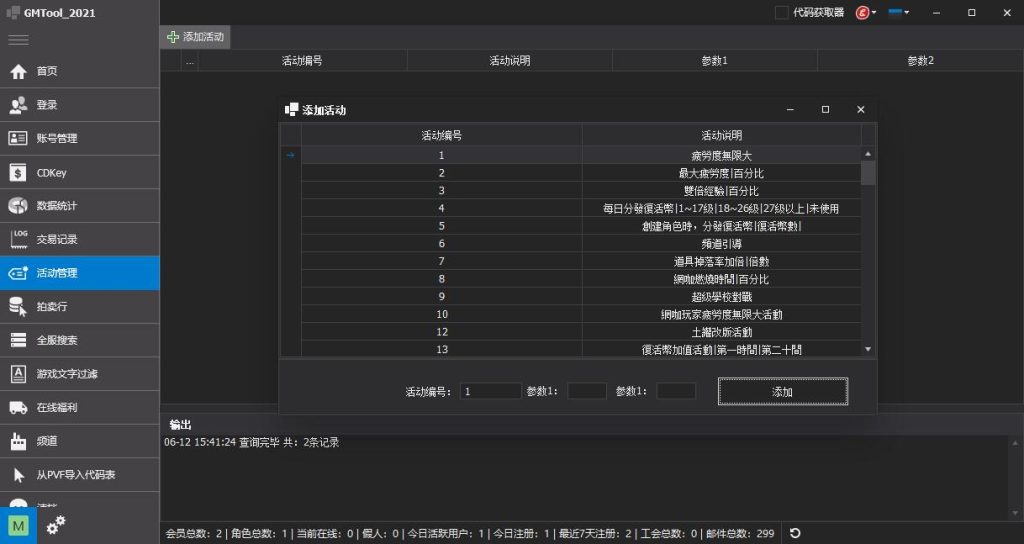Viewport: 1024px width, 544px height.
Task: Click the output log line 查询完毕
Action: point(251,442)
